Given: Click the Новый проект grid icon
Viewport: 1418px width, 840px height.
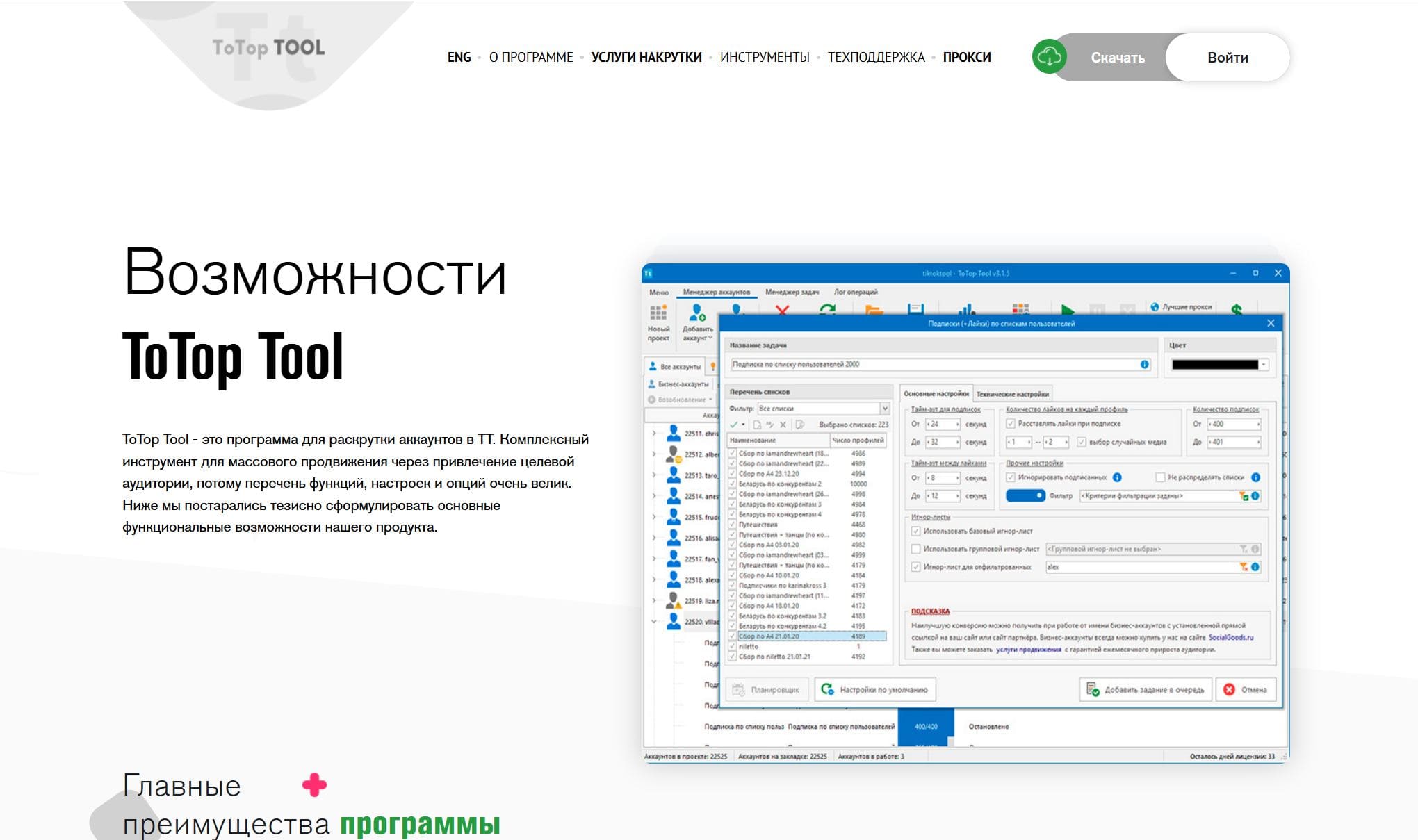Looking at the screenshot, I should coord(658,313).
